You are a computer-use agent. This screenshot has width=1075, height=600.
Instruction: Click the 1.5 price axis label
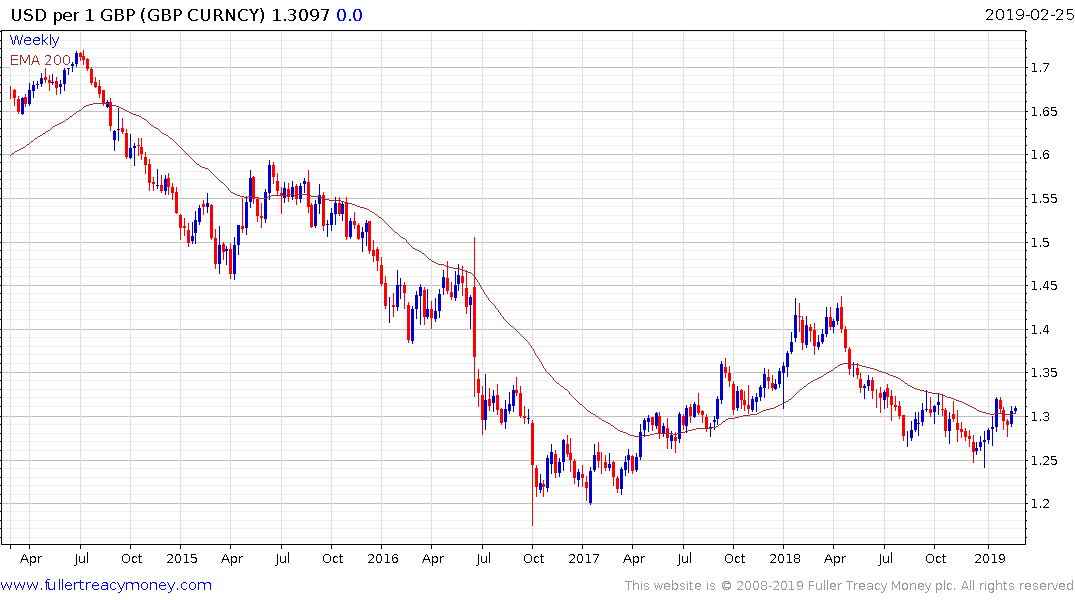(1040, 242)
